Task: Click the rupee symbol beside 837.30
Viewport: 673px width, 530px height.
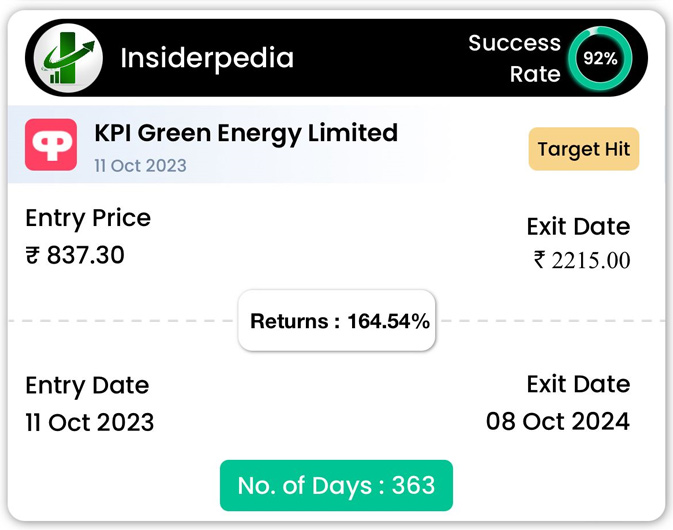Action: point(33,255)
